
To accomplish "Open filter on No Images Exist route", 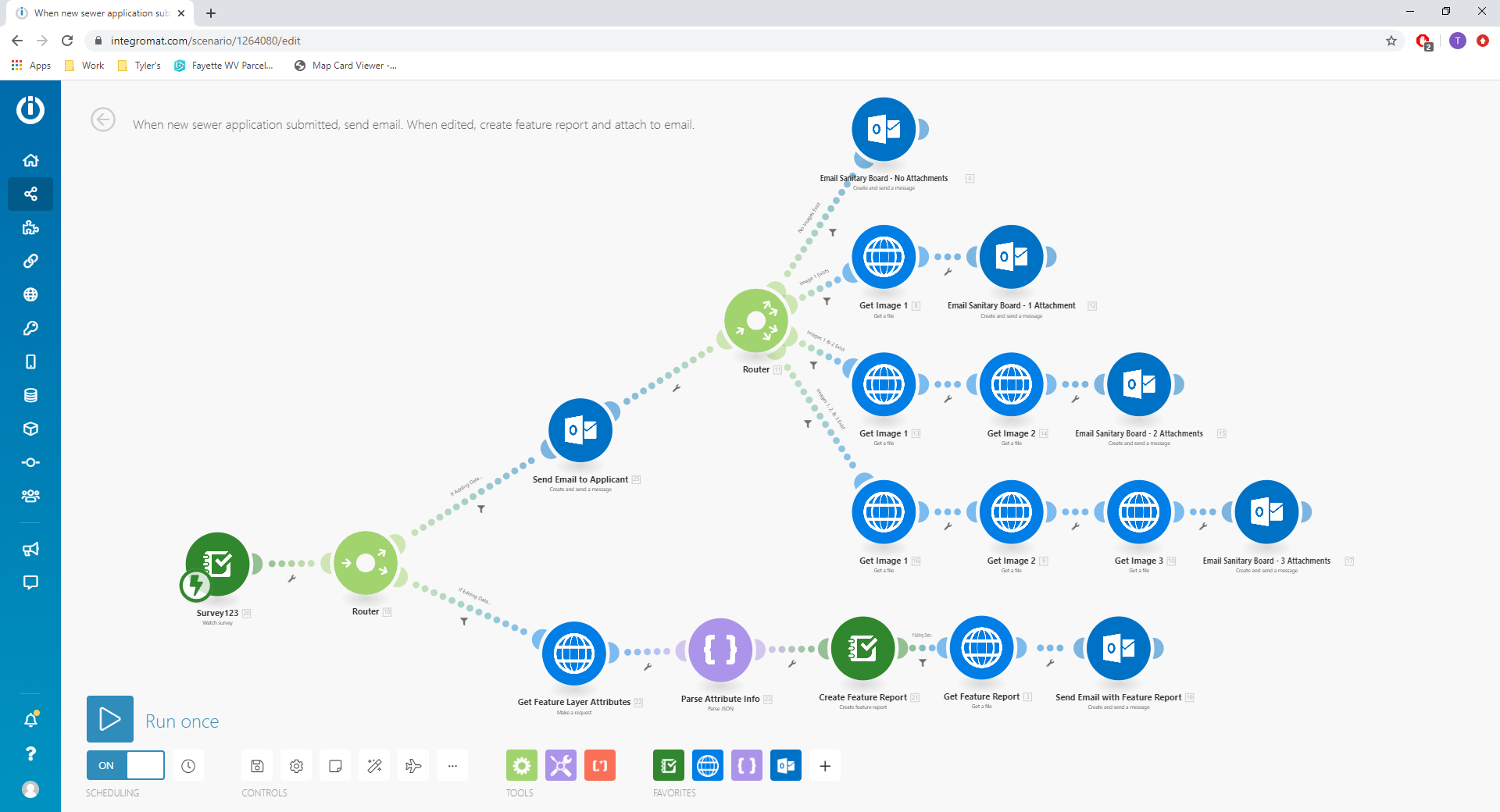I will pyautogui.click(x=833, y=233).
